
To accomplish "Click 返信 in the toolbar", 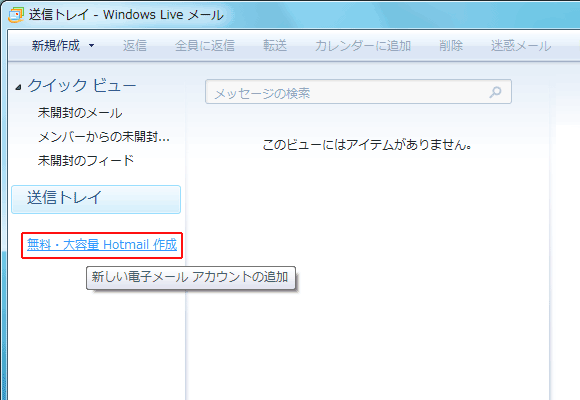I will click(x=135, y=46).
